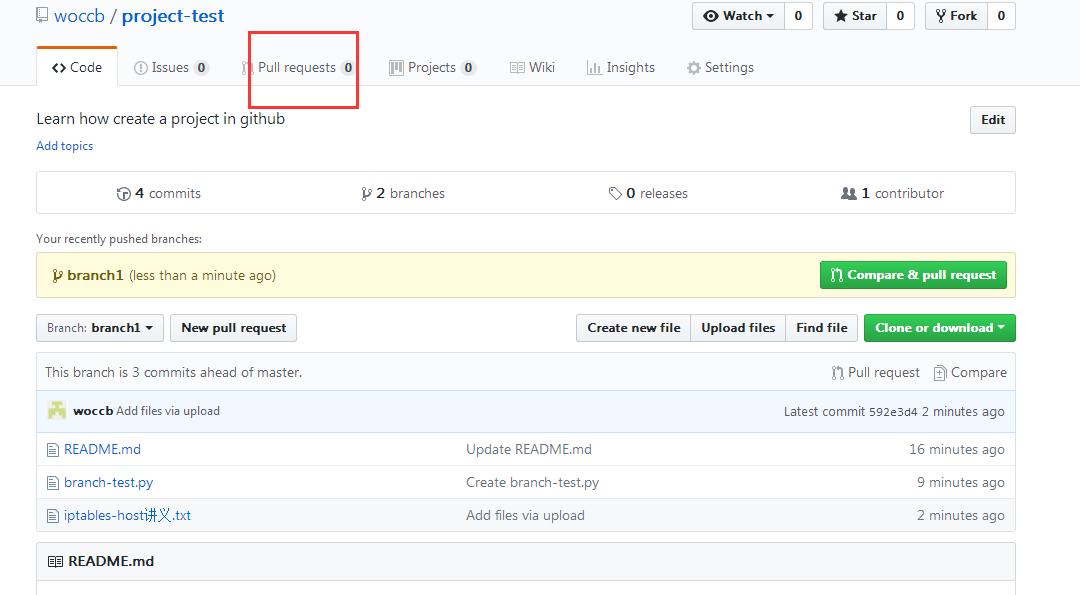
Task: Open the Create branch-test.py commit message
Action: coord(532,483)
